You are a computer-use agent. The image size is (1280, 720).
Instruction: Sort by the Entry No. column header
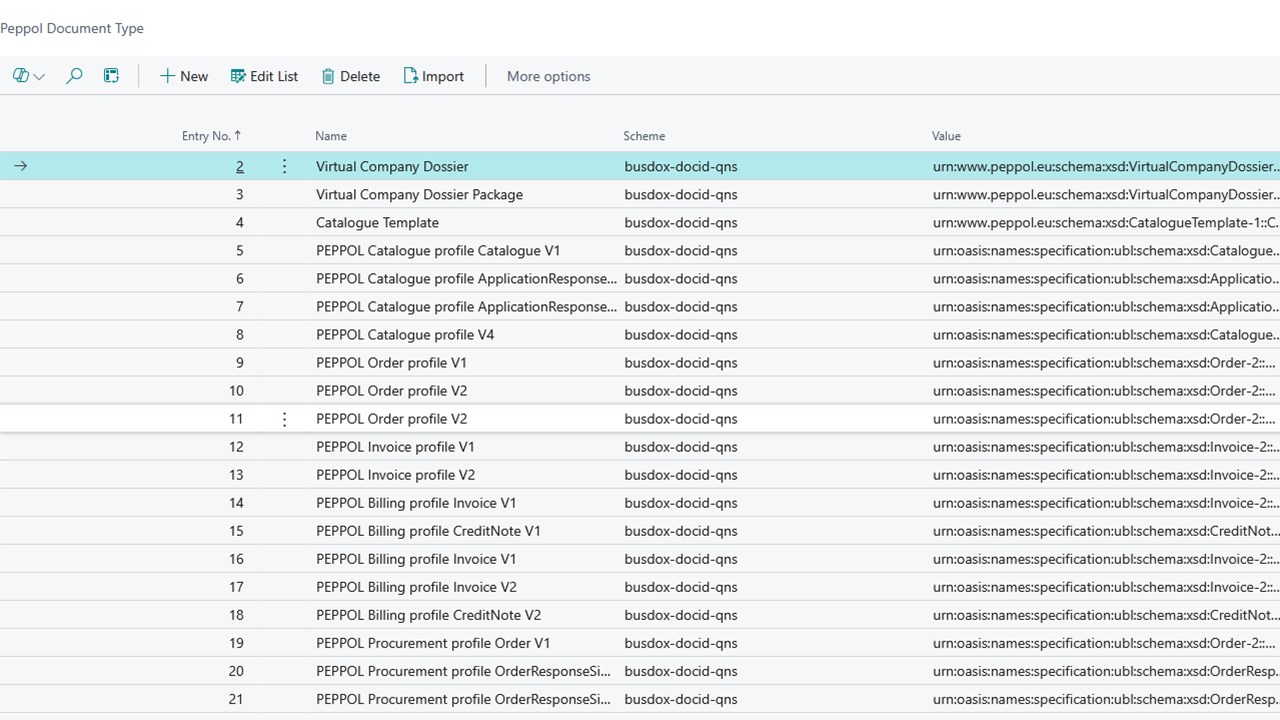(x=212, y=136)
